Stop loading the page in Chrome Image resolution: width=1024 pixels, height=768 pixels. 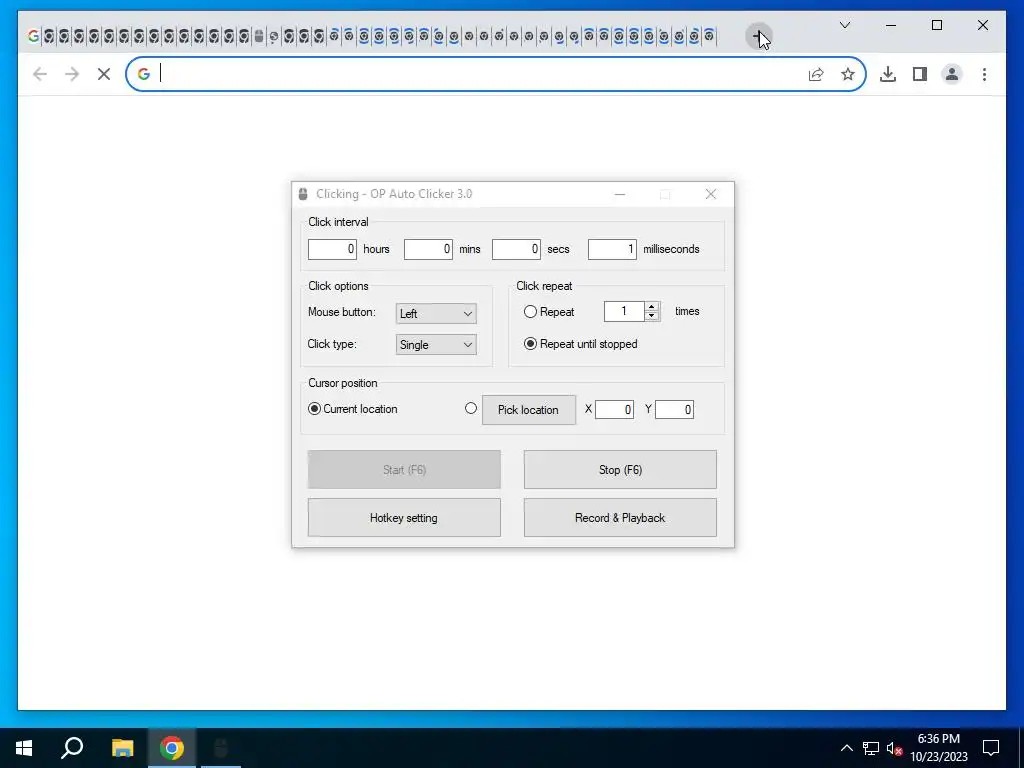coord(104,74)
